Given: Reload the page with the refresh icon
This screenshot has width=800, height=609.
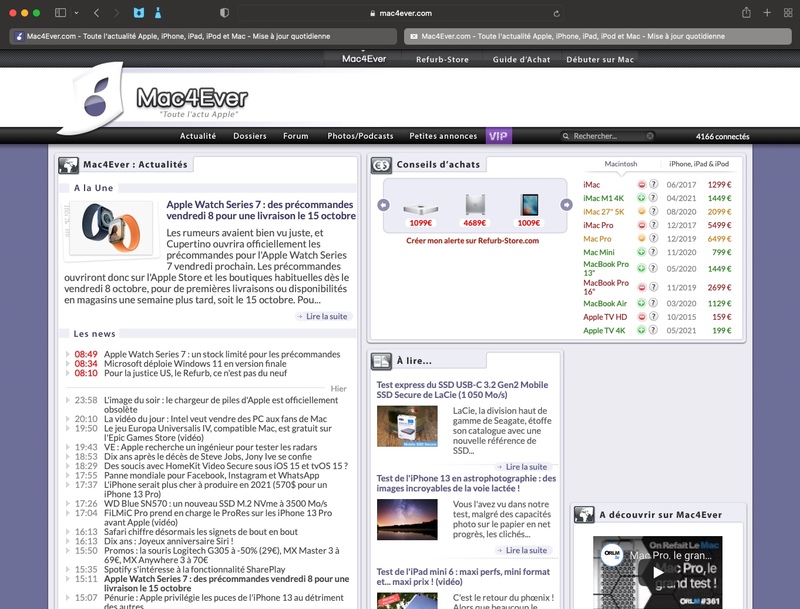Looking at the screenshot, I should tap(557, 13).
